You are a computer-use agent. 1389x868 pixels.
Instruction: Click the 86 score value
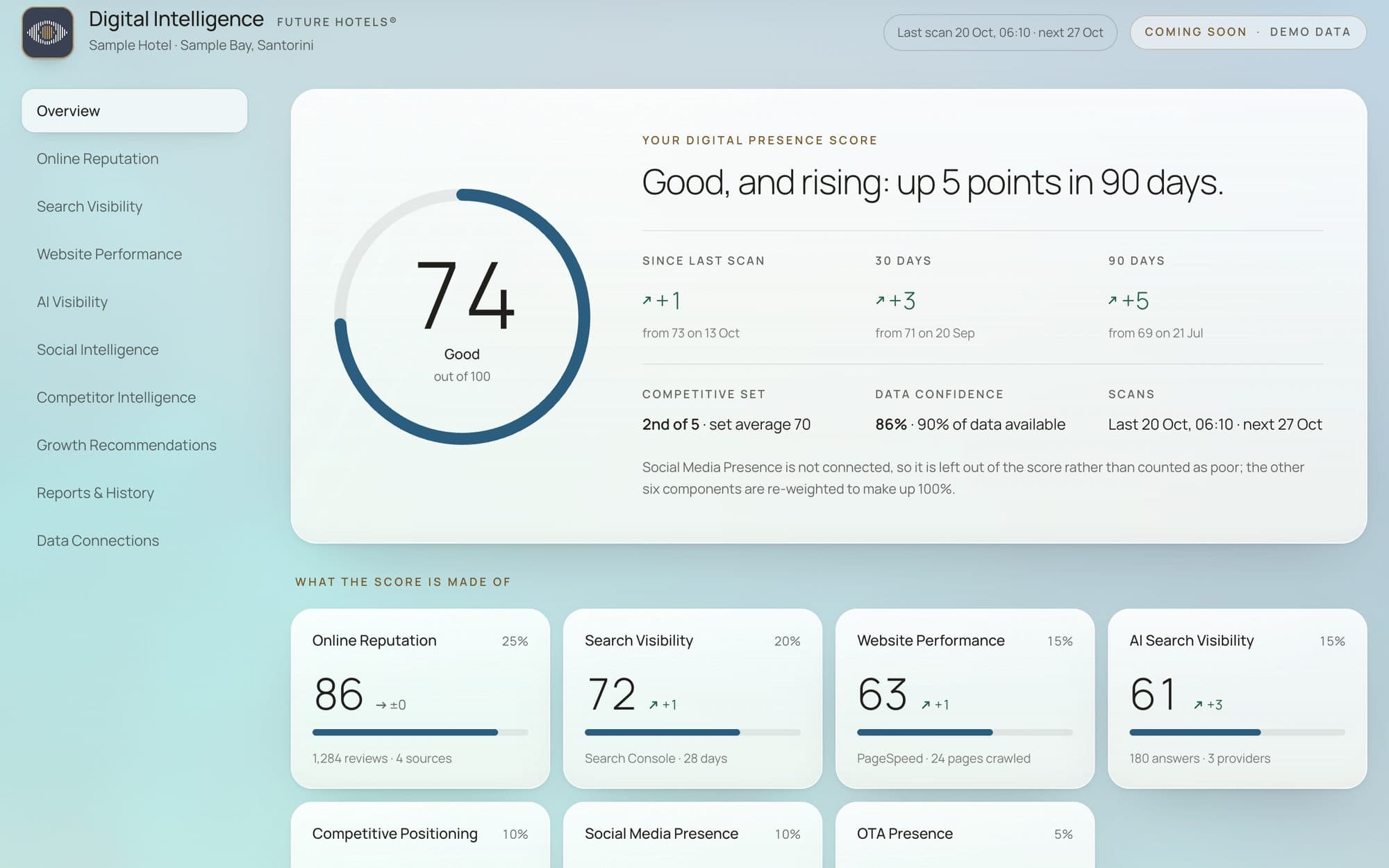339,694
